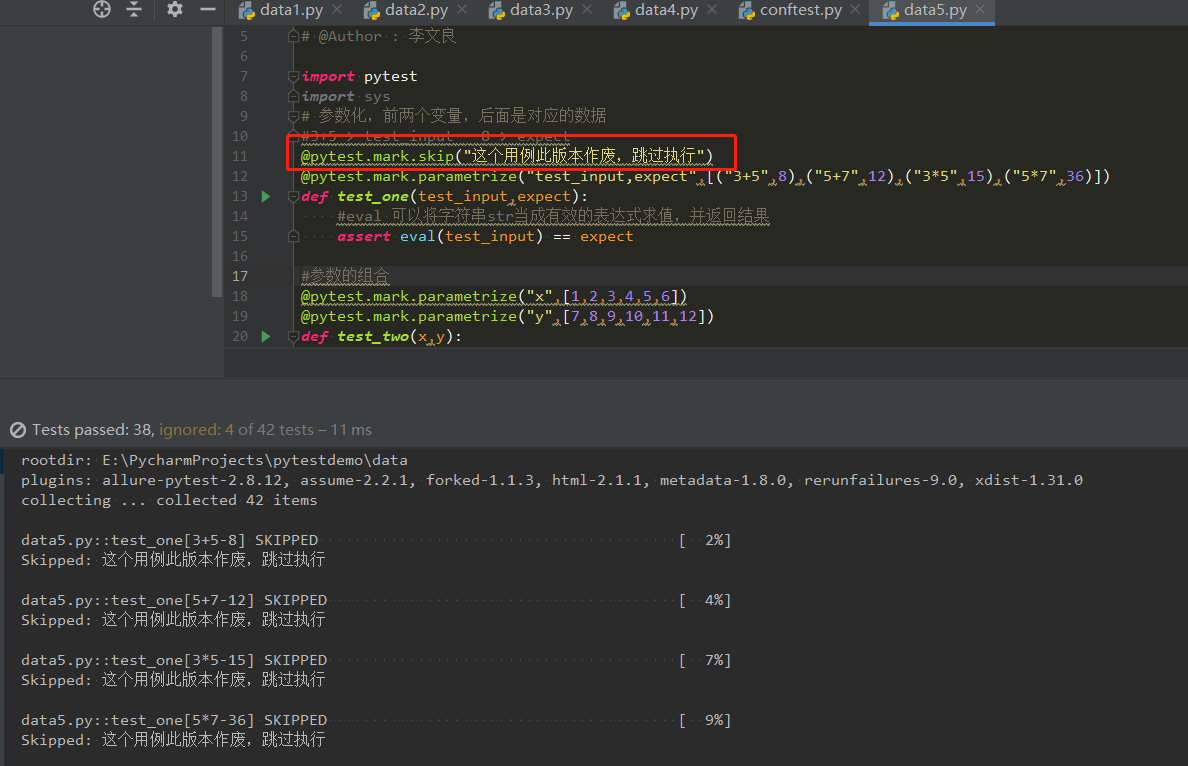This screenshot has height=766, width=1188.
Task: Click line number 11 in the gutter
Action: [x=240, y=155]
